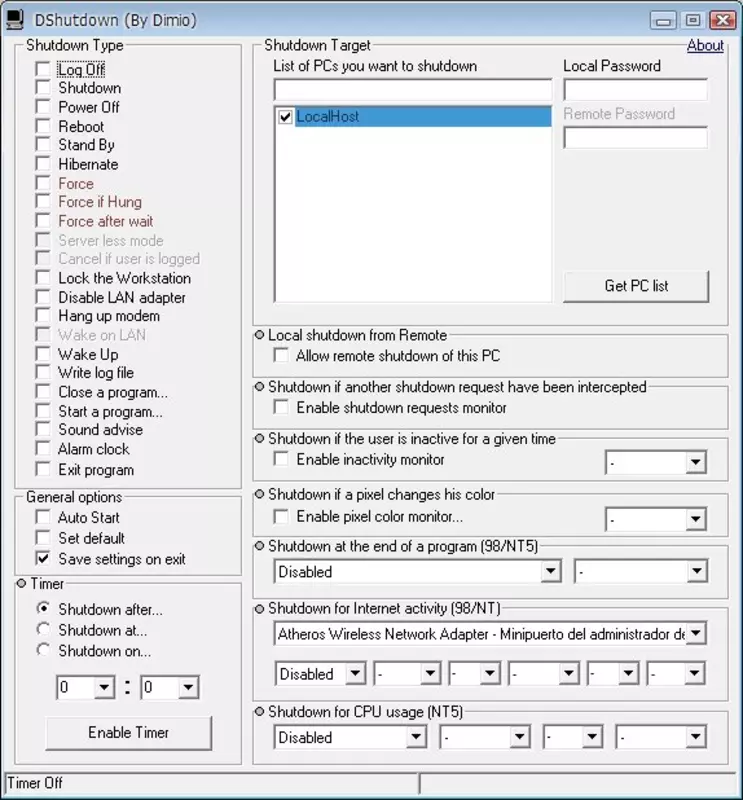This screenshot has height=800, width=743.
Task: Enable shutdown requests monitor
Action: pyautogui.click(x=281, y=407)
